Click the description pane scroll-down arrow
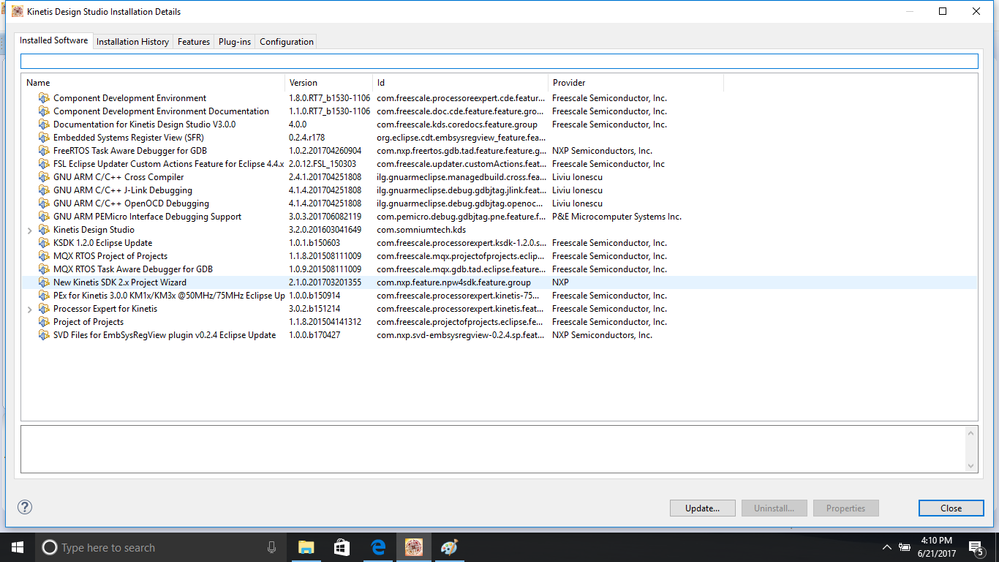999x562 pixels. [x=970, y=466]
